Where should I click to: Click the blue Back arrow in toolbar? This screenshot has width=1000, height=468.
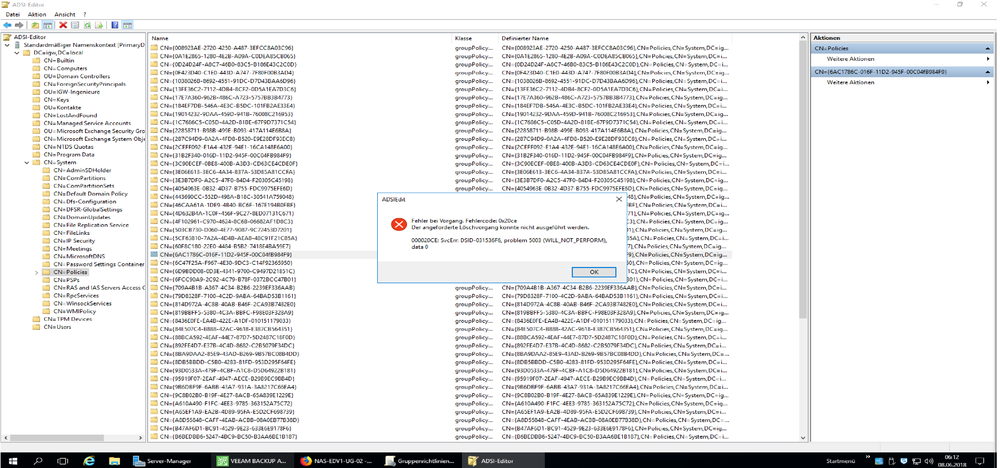(x=6, y=24)
